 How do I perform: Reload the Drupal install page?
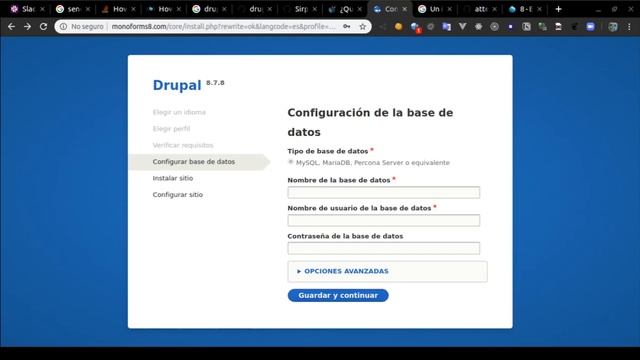(x=43, y=27)
